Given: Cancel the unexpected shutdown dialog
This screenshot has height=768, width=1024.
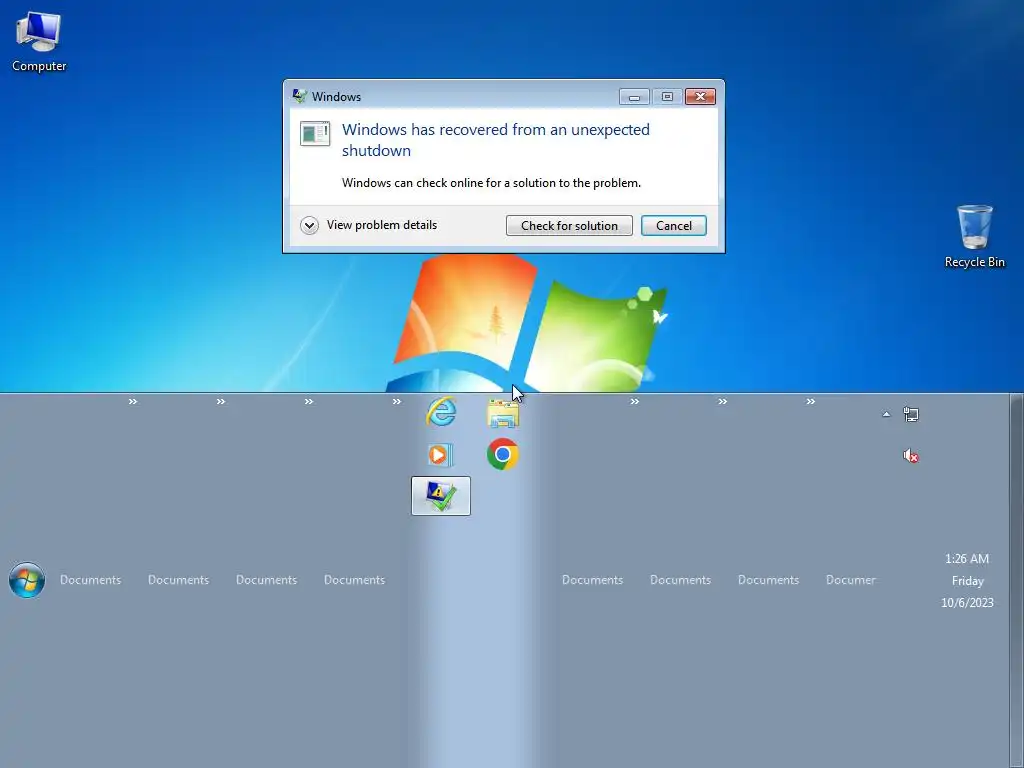Looking at the screenshot, I should click(x=673, y=225).
